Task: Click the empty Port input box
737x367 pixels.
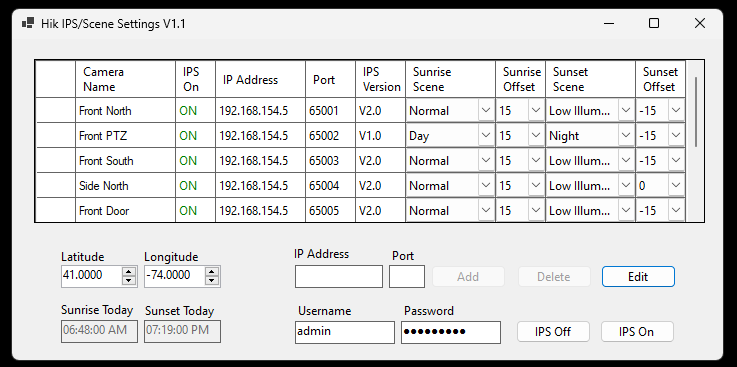Action: [x=407, y=276]
